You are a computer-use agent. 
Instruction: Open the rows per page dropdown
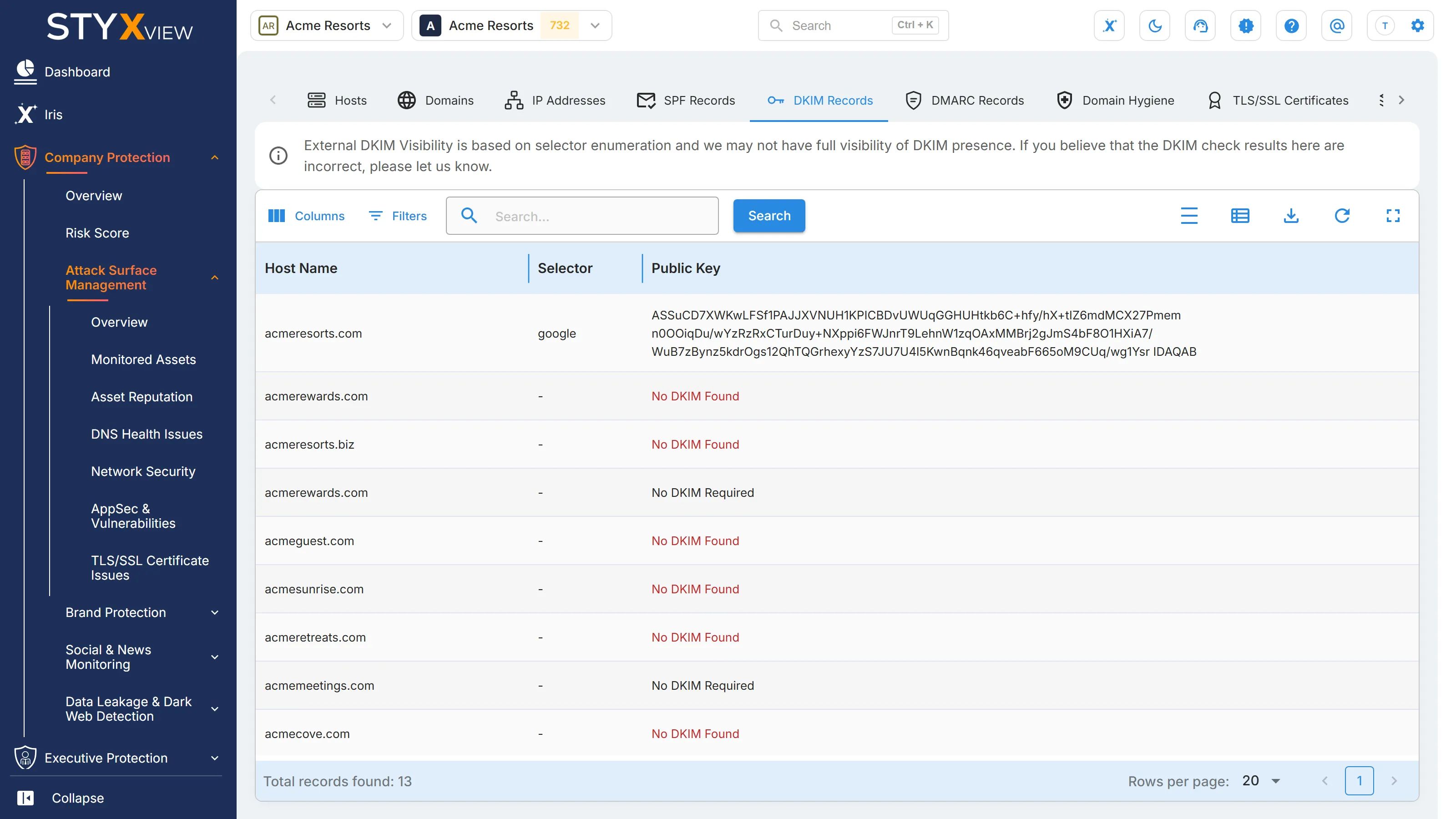coord(1262,781)
